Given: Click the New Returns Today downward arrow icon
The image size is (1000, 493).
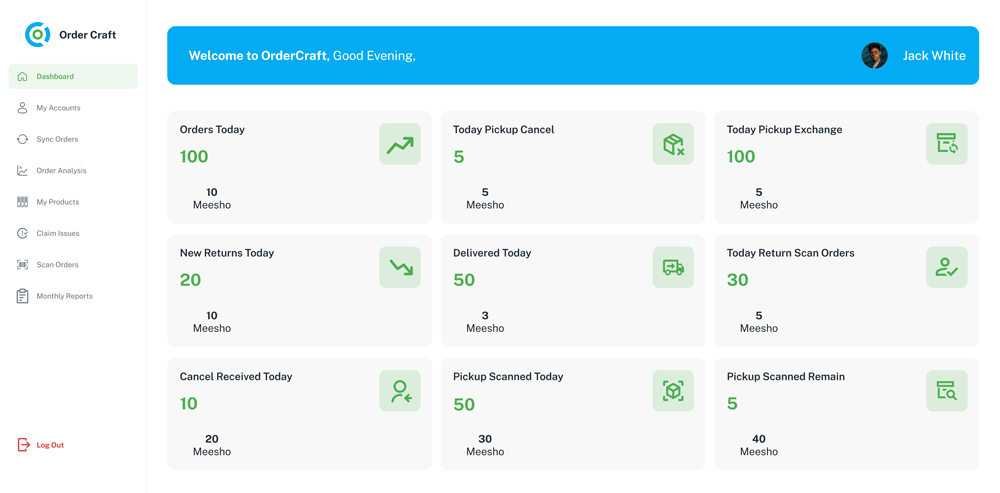Looking at the screenshot, I should point(399,267).
